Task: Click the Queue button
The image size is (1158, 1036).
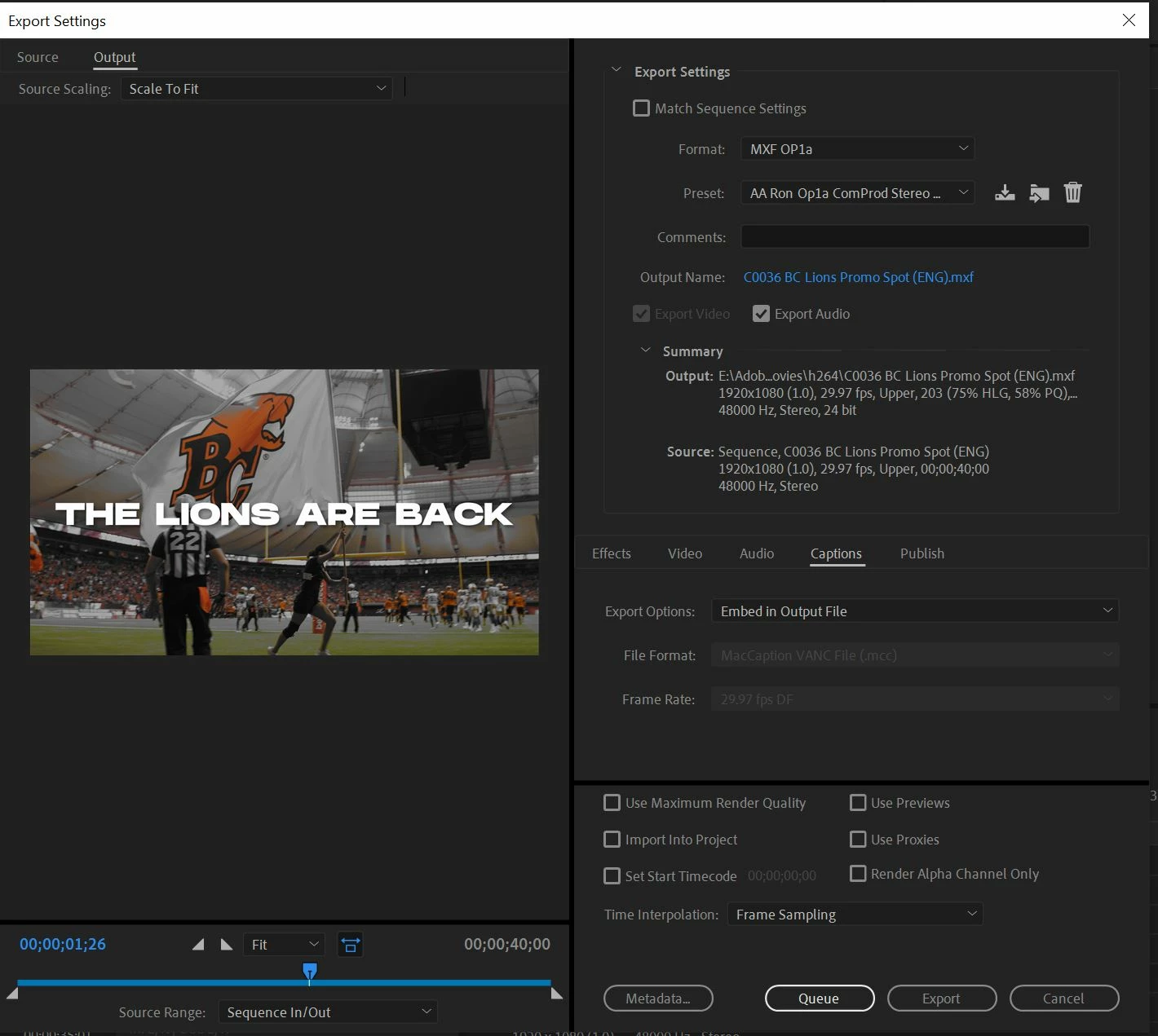Action: pyautogui.click(x=820, y=999)
